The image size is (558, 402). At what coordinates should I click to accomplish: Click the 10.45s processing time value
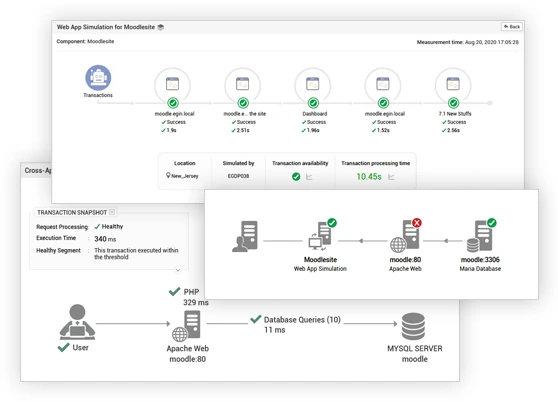(369, 176)
